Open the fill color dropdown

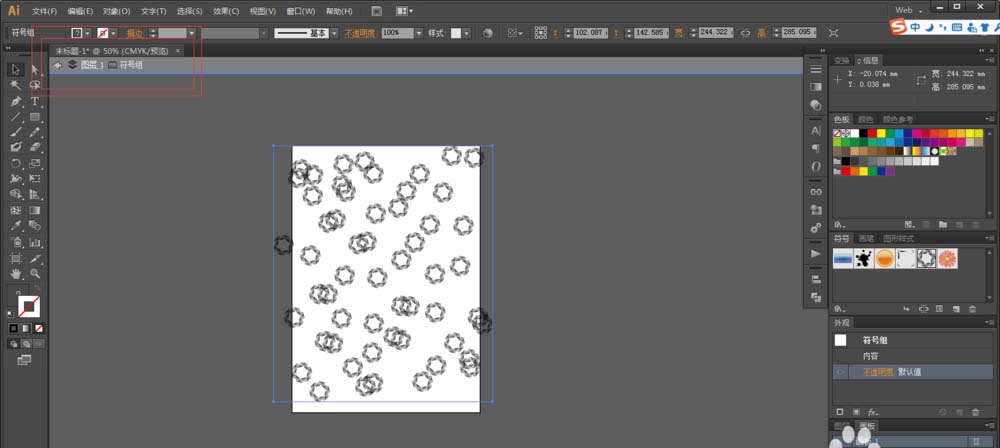[x=87, y=33]
